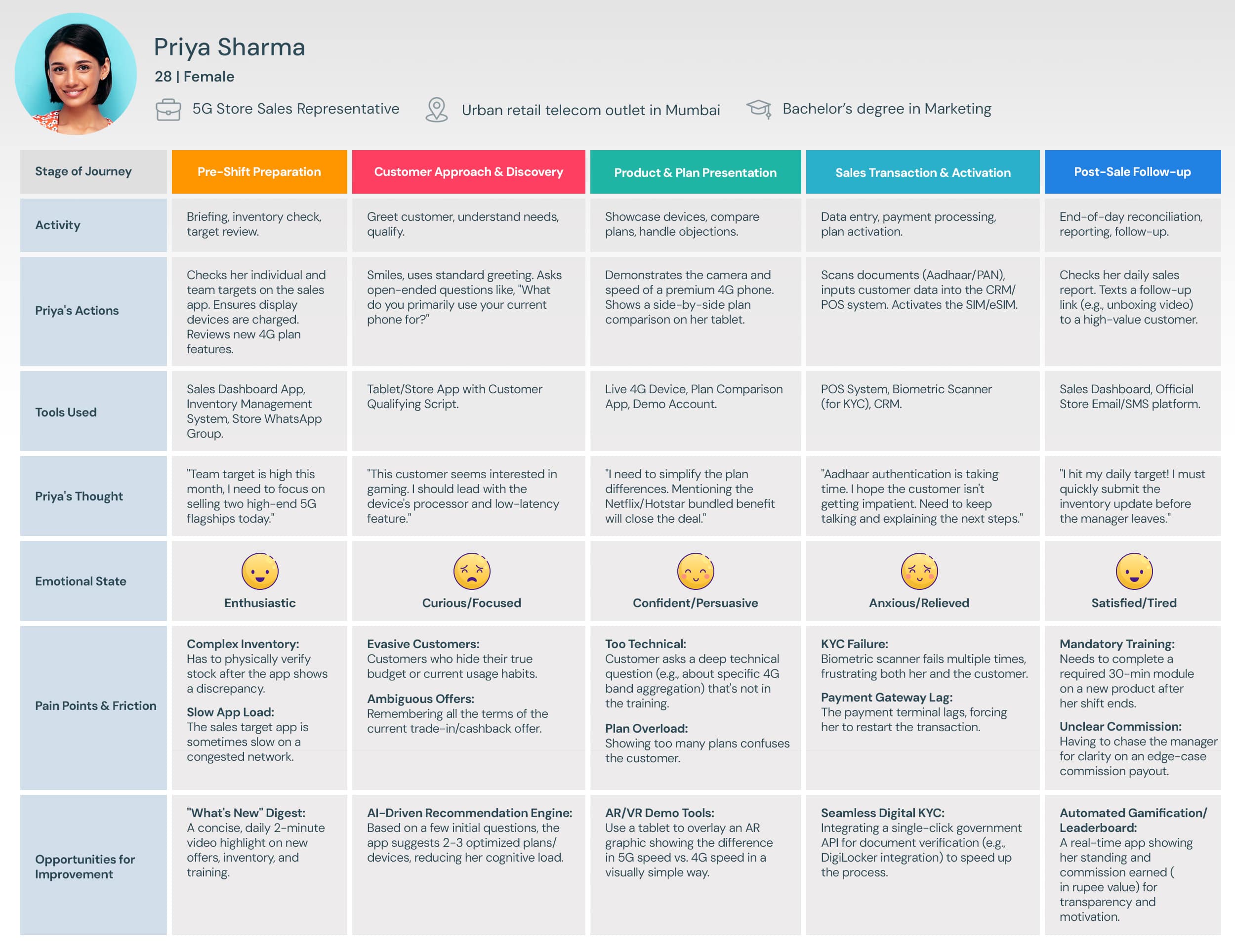Click the graduation cap education icon

tap(759, 109)
